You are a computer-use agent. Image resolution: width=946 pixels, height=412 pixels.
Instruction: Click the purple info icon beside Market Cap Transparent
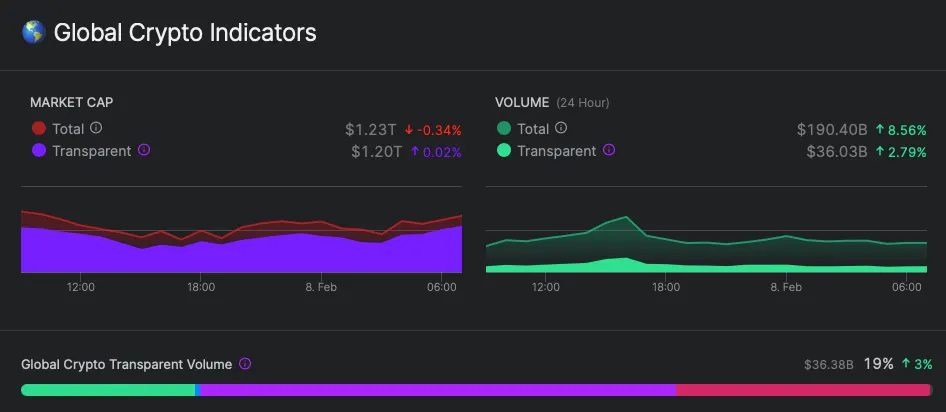[x=144, y=150]
